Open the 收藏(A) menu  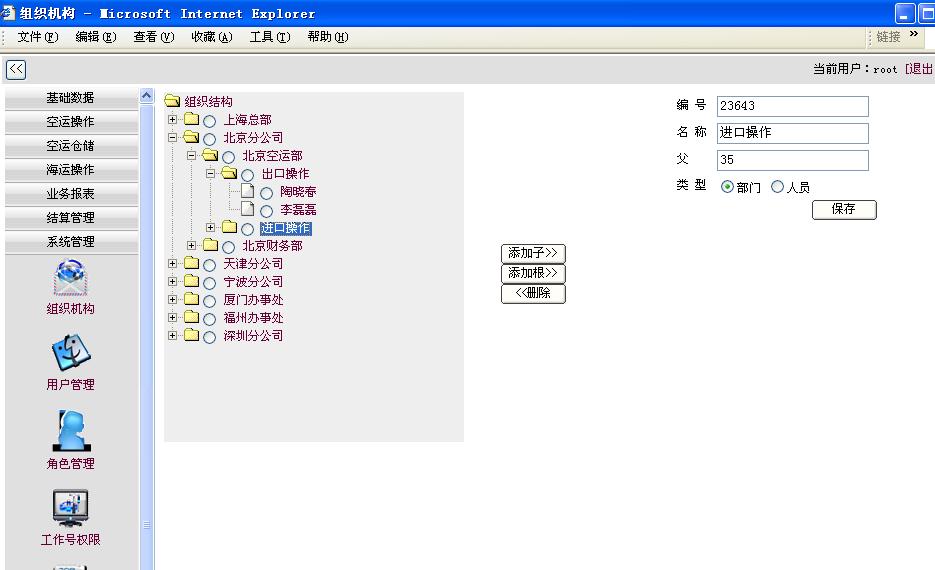point(212,37)
